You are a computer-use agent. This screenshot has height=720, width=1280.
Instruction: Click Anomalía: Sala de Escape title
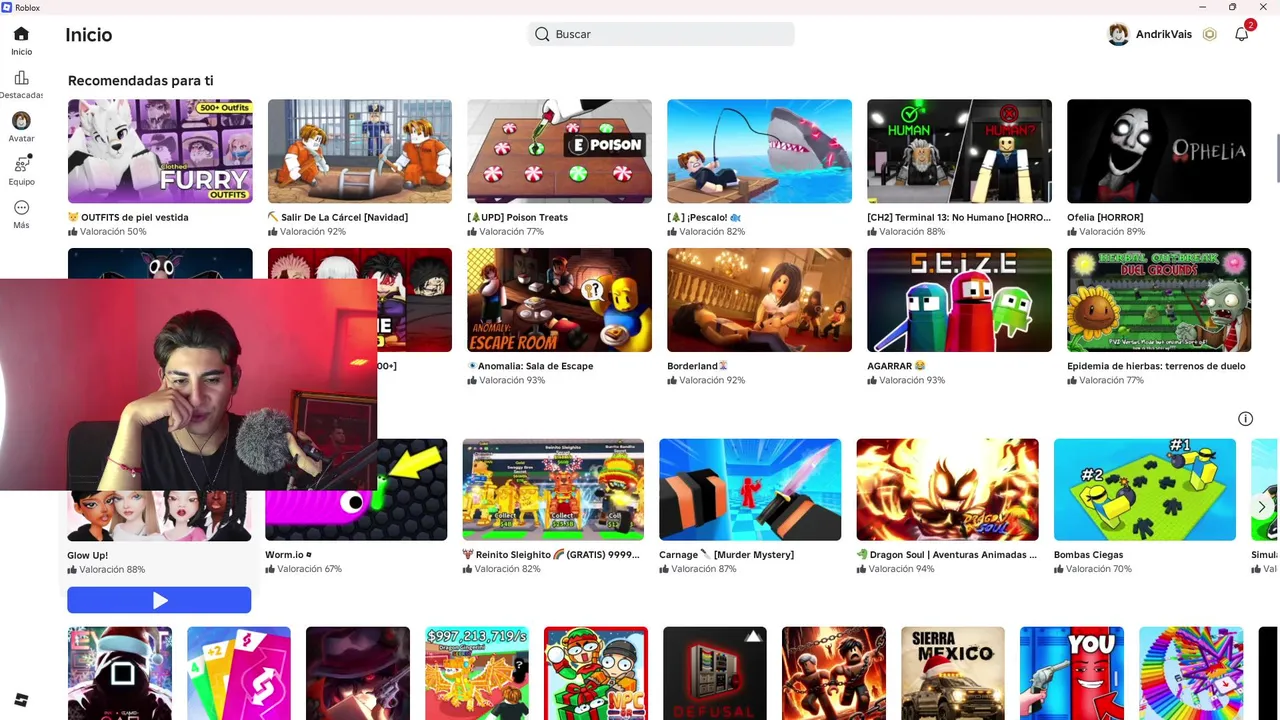[530, 366]
